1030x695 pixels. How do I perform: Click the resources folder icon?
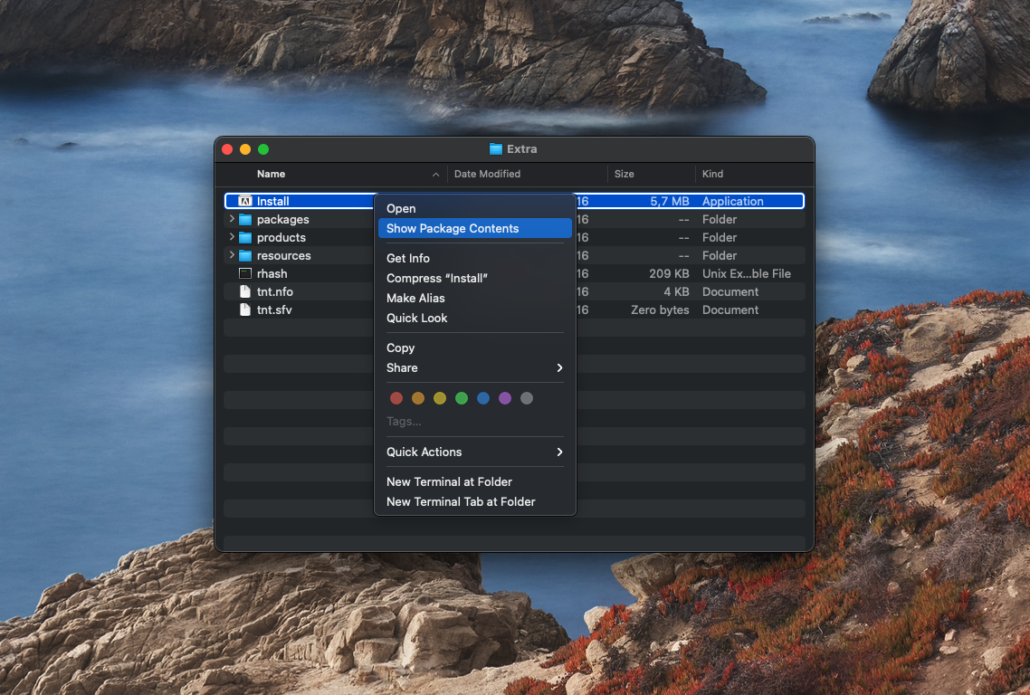point(245,256)
